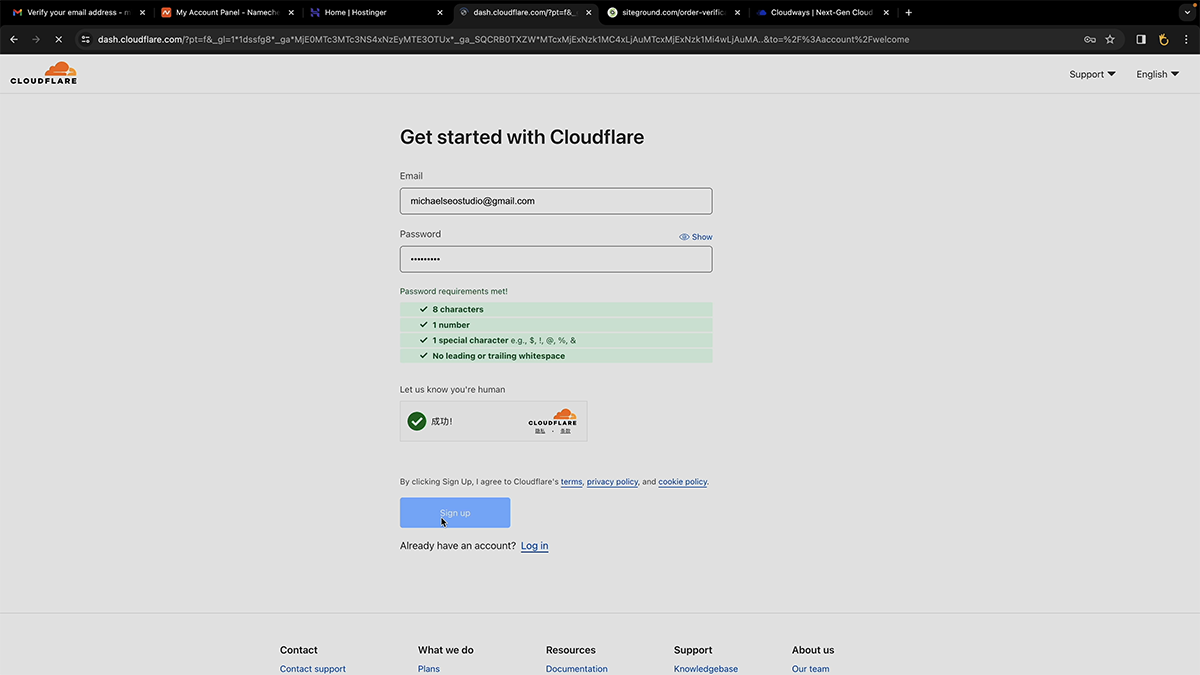Viewport: 1200px width, 675px height.
Task: Close the Gmail verify email tab
Action: tap(141, 13)
